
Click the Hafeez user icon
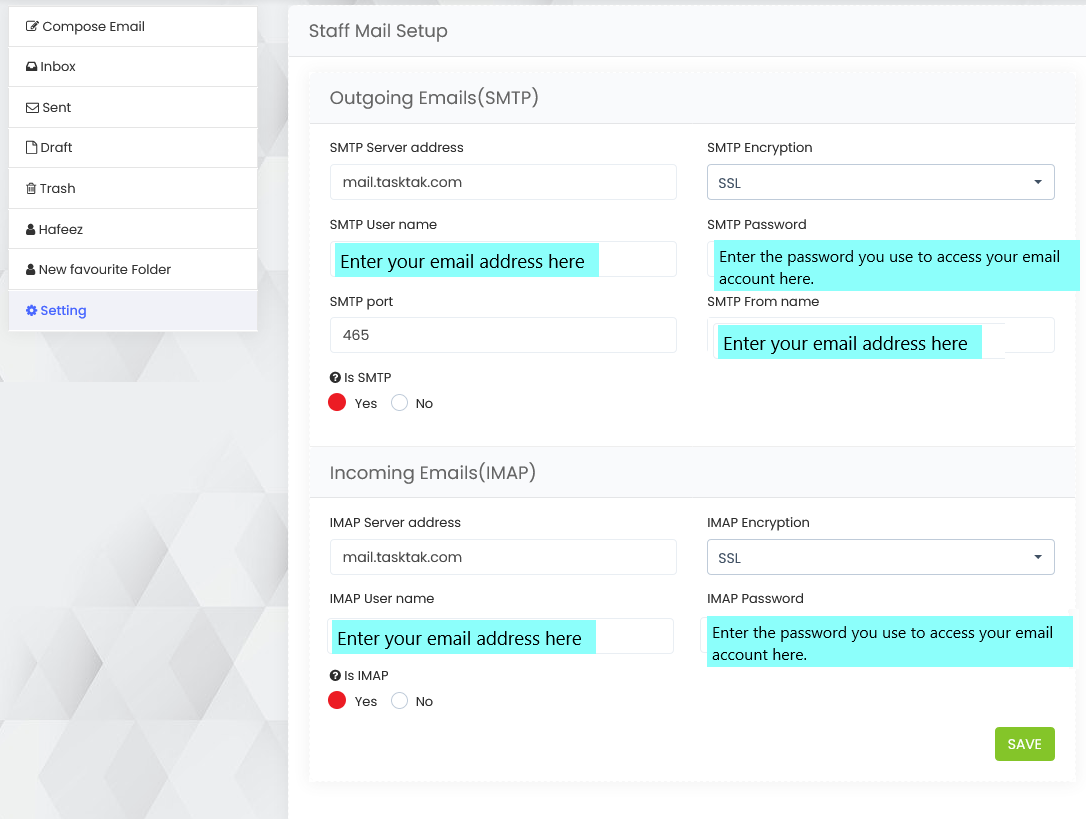pos(31,230)
